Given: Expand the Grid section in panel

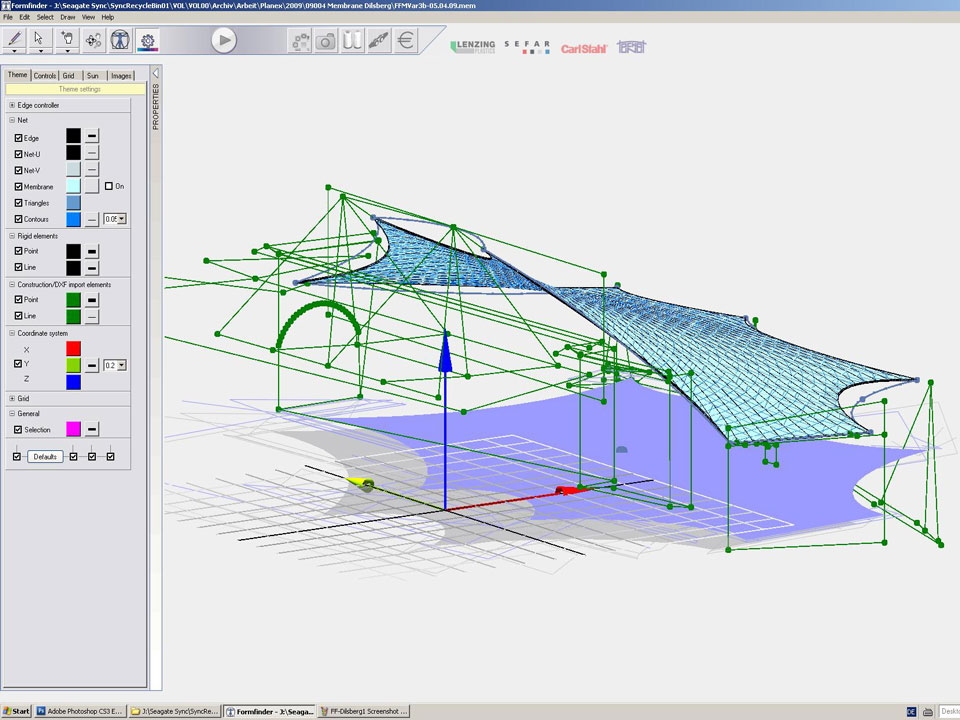Looking at the screenshot, I should pyautogui.click(x=12, y=398).
